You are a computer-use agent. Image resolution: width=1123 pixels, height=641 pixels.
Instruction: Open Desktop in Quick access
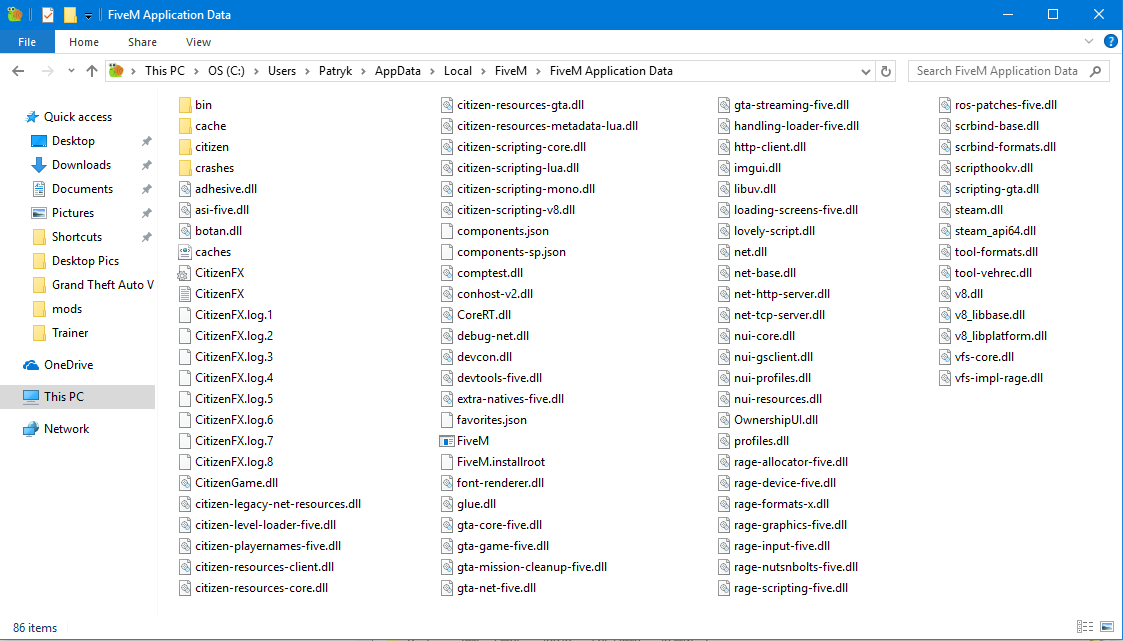pyautogui.click(x=73, y=141)
